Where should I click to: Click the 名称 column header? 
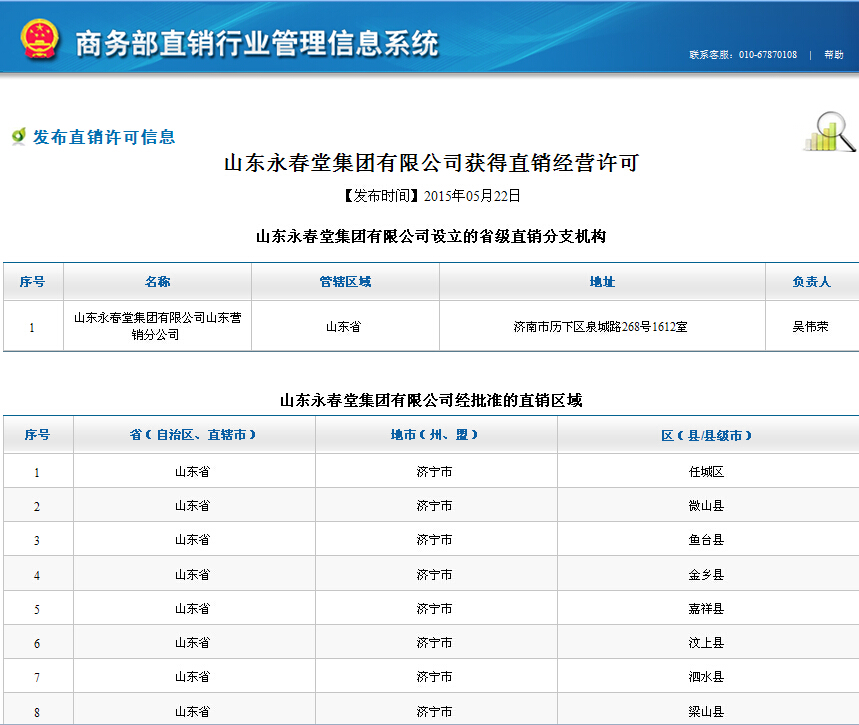pos(157,282)
